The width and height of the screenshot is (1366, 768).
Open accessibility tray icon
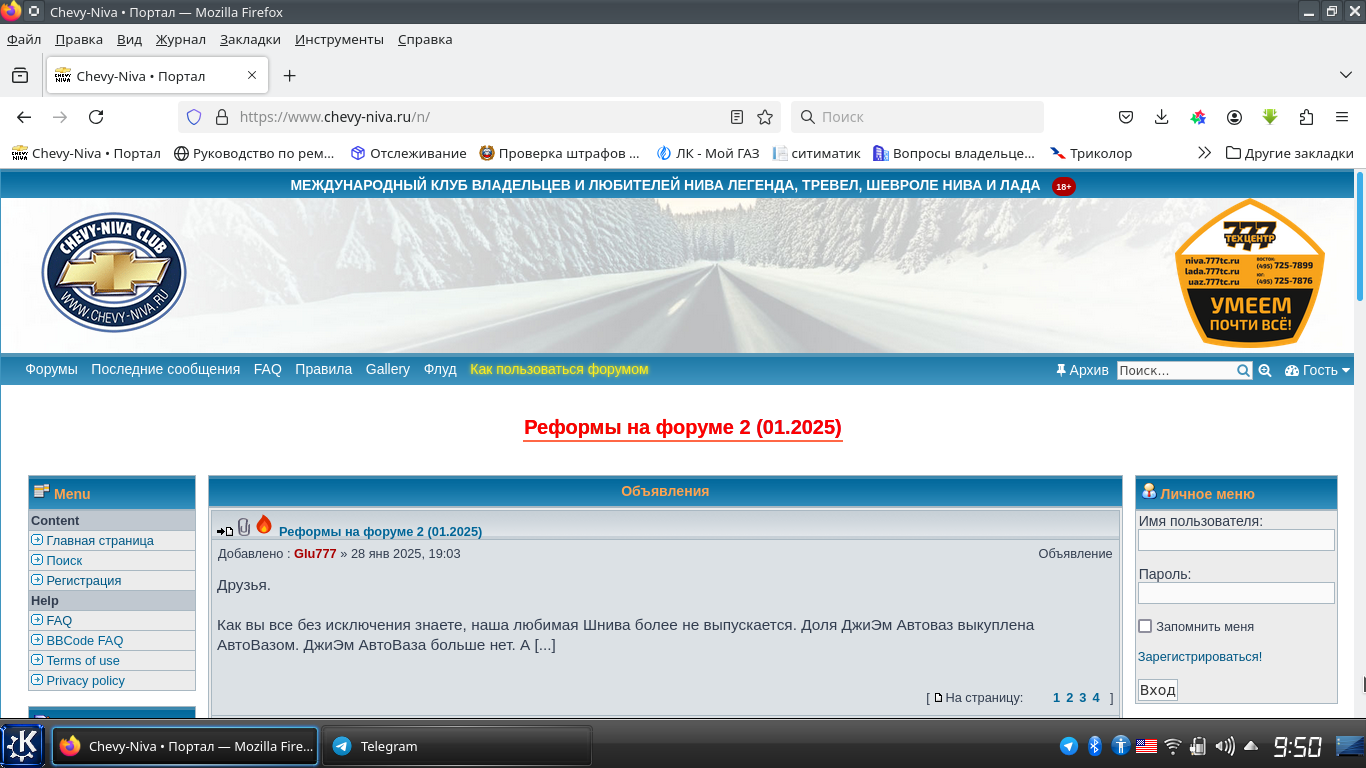pyautogui.click(x=1121, y=746)
